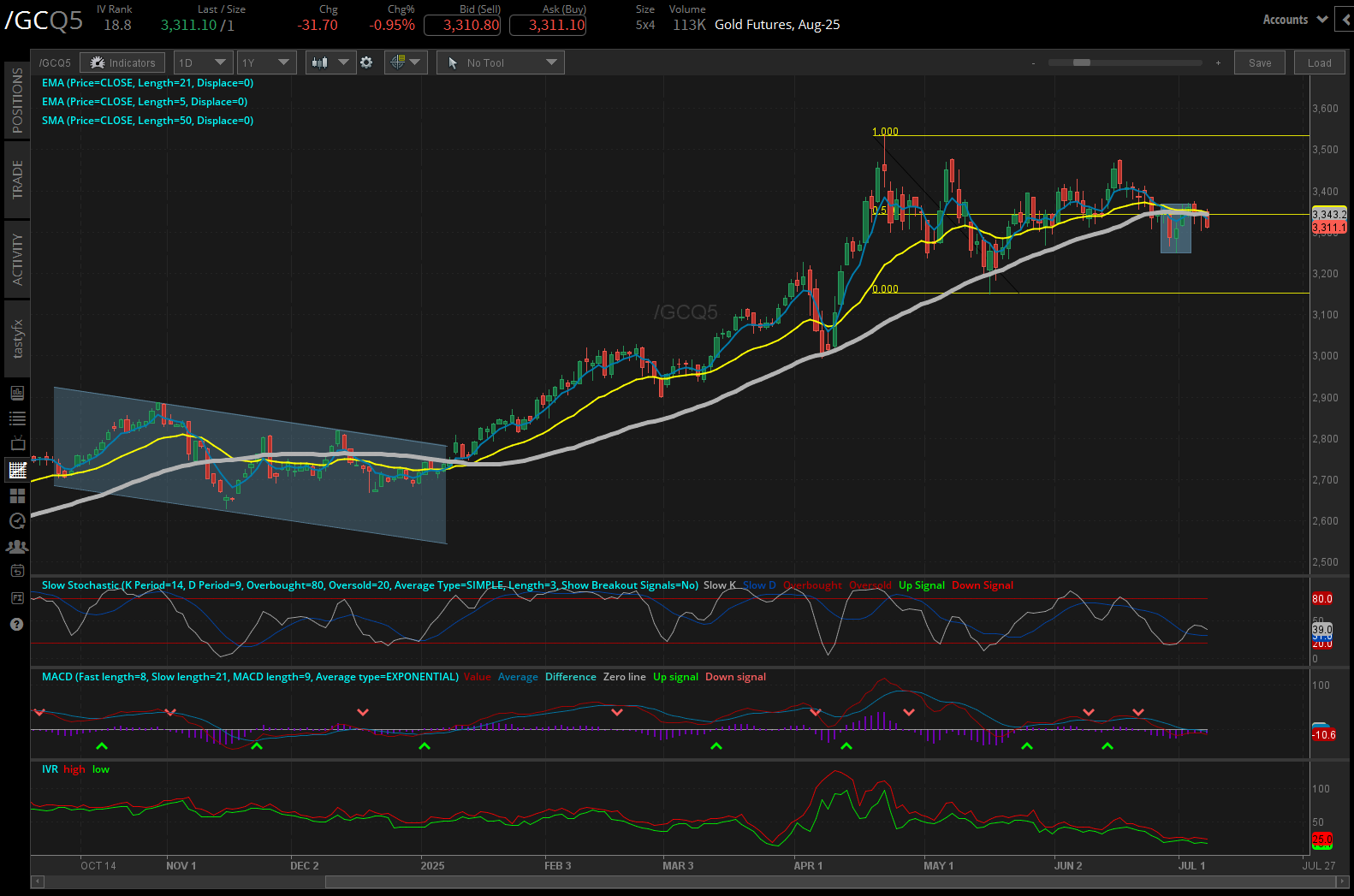Click the IVR high legend label
The height and width of the screenshot is (896, 1354).
(74, 769)
